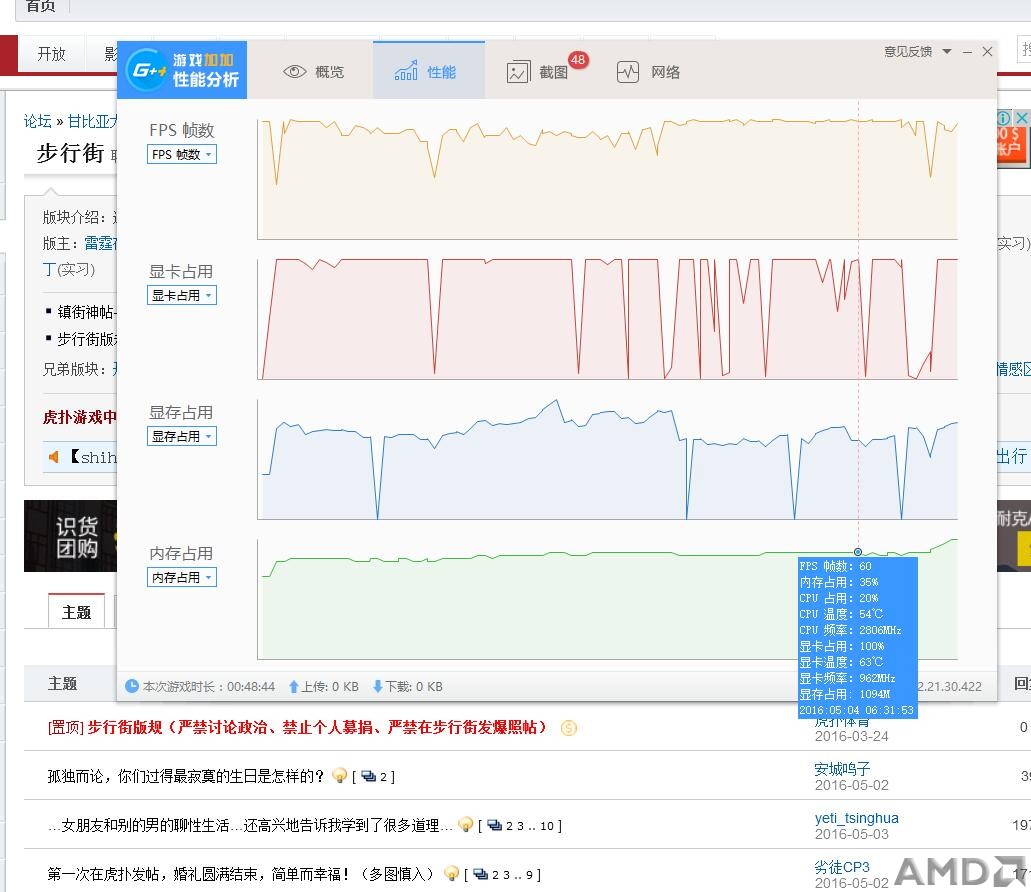Click the data point marker on memory chart
This screenshot has width=1031, height=892.
coord(857,552)
